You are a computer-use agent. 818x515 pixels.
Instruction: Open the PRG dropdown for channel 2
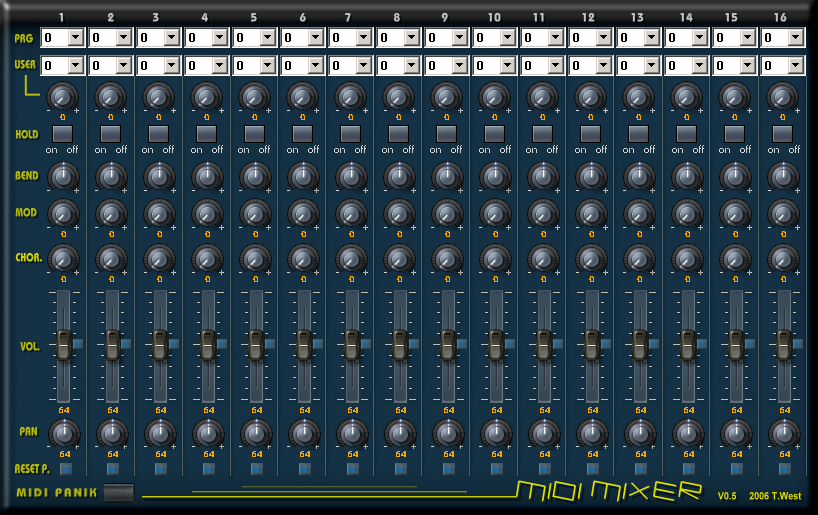pos(124,37)
